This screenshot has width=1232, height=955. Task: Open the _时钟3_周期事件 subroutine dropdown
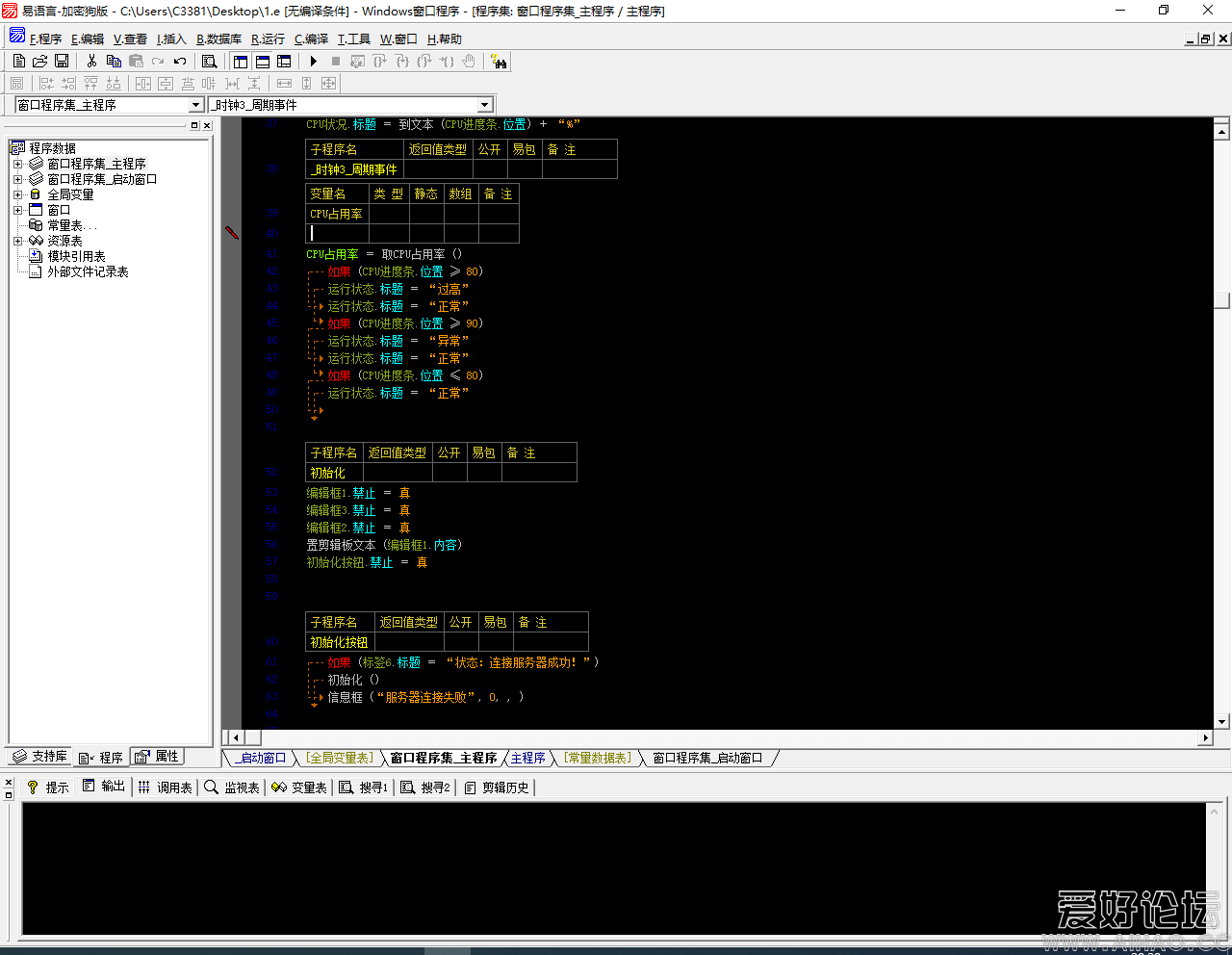pyautogui.click(x=484, y=105)
